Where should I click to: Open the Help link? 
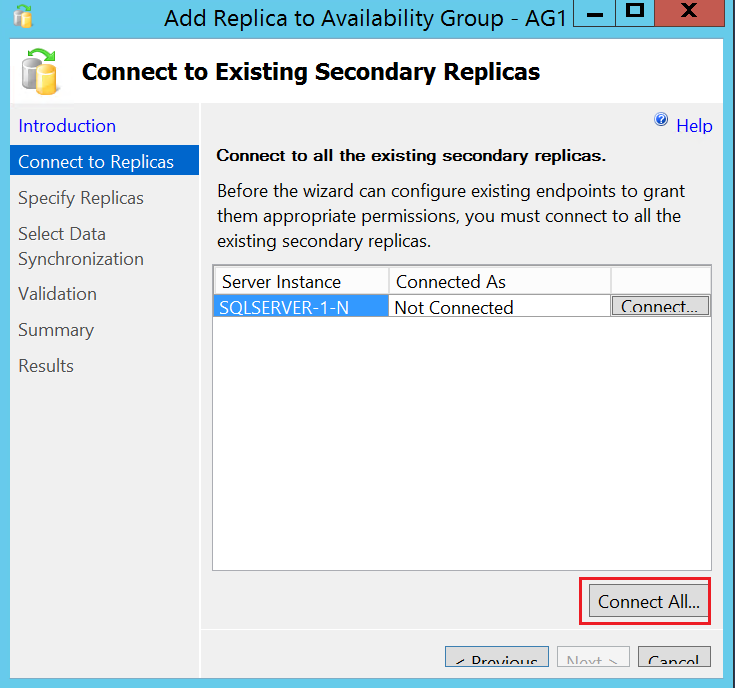click(x=694, y=126)
